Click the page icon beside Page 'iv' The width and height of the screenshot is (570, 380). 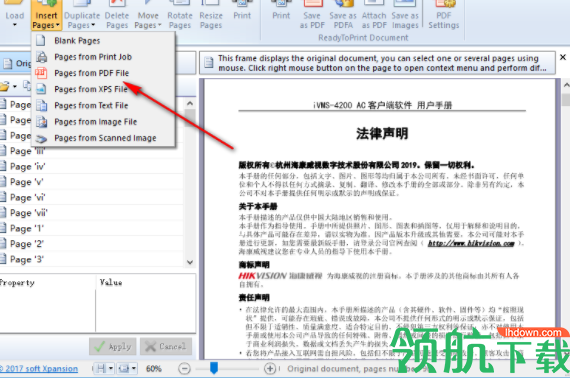3,166
